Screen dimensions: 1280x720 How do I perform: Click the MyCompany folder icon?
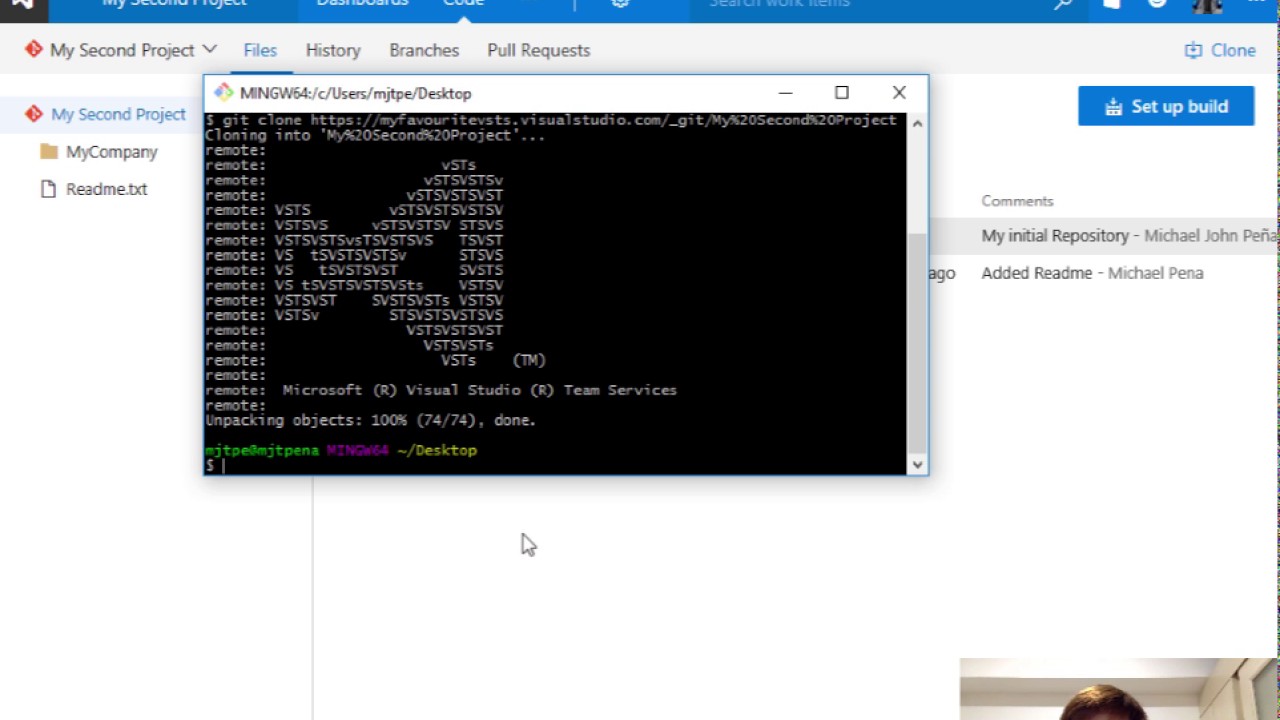(x=48, y=152)
